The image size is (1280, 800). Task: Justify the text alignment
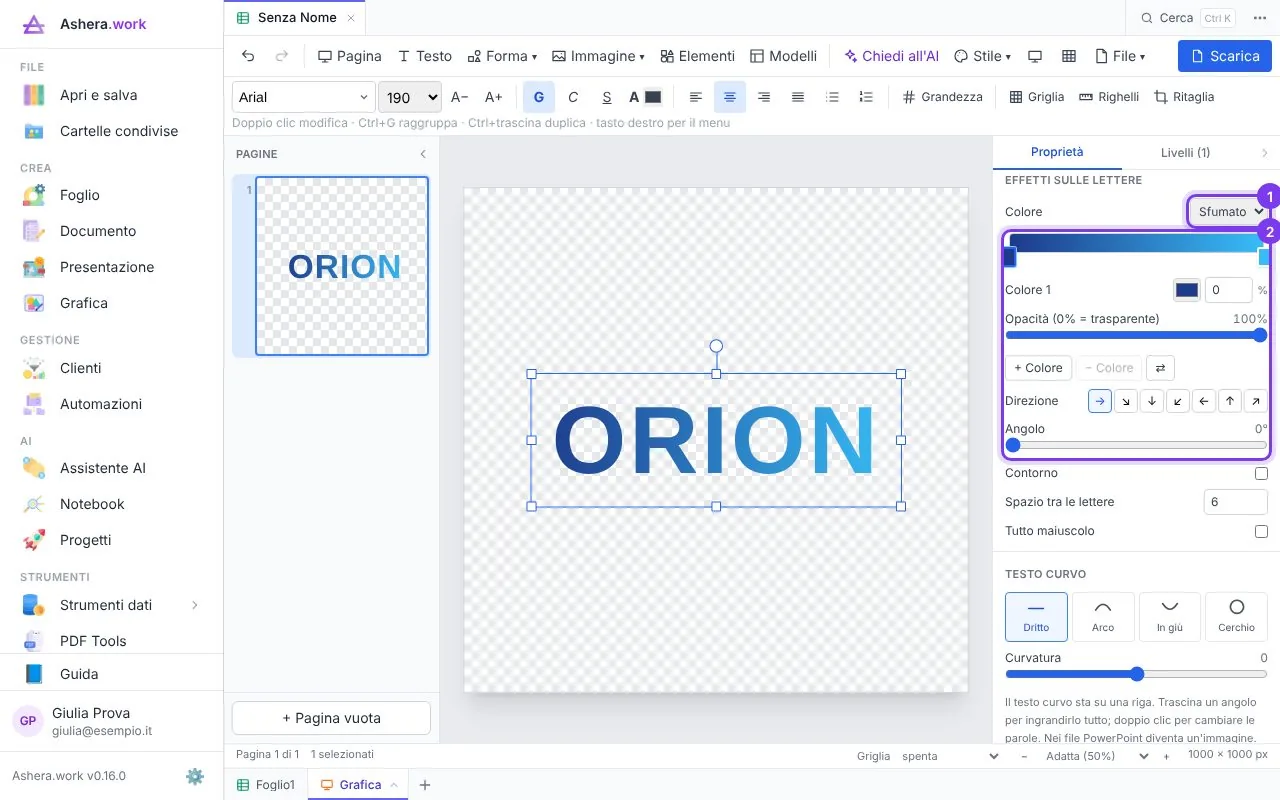798,97
